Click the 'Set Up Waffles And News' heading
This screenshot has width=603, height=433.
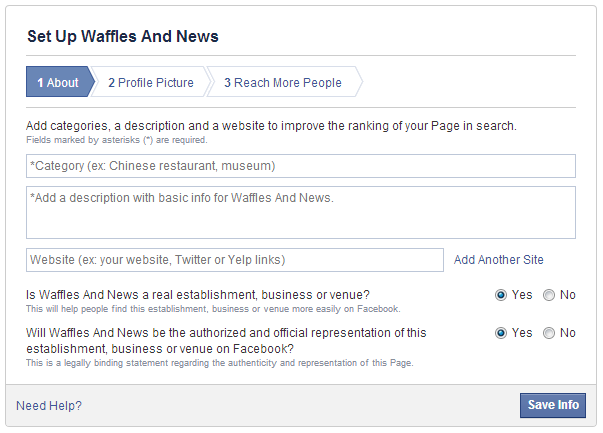pyautogui.click(x=123, y=37)
